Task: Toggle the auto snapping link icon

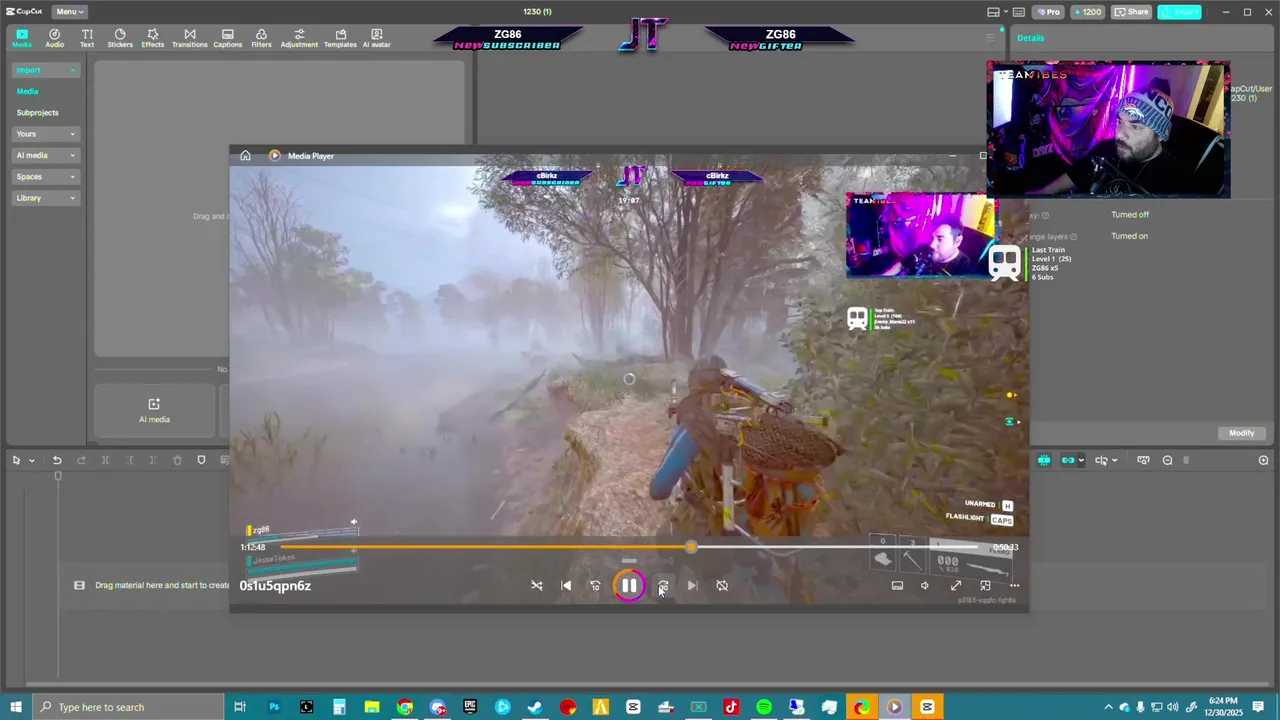Action: pos(1068,460)
